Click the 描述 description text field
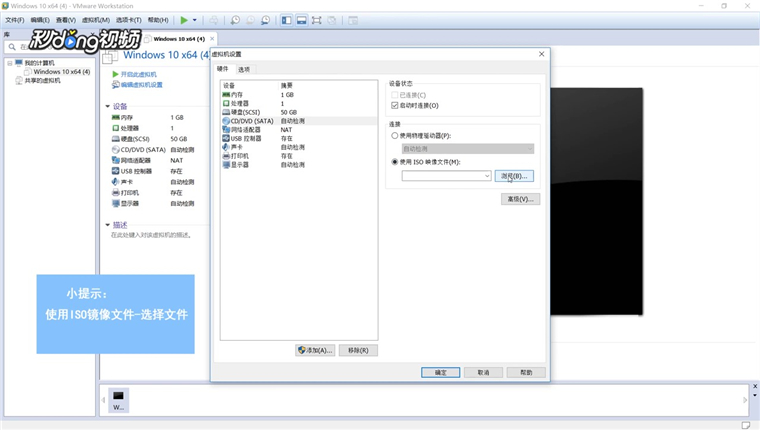The image size is (760, 430). tap(151, 235)
